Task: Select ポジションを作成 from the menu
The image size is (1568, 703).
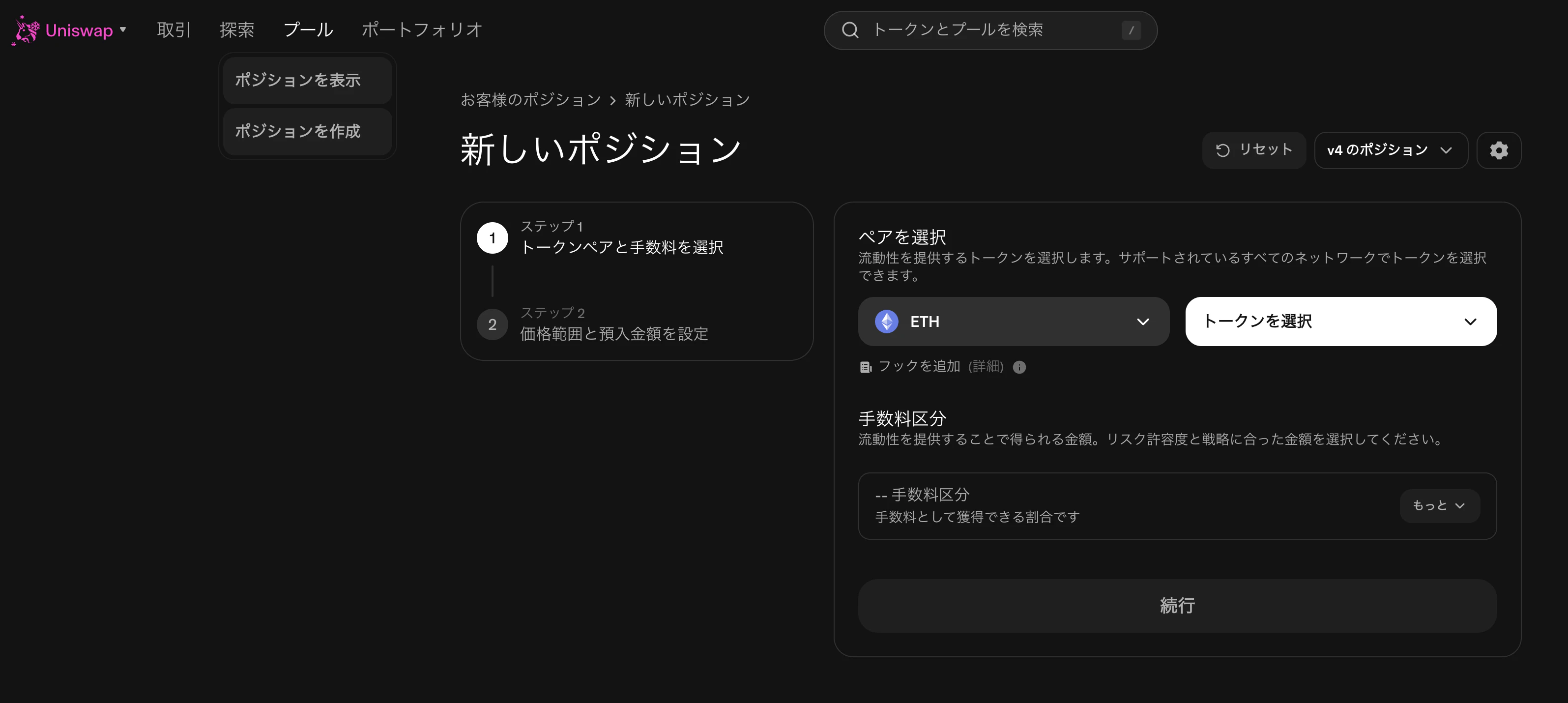Action: tap(298, 130)
